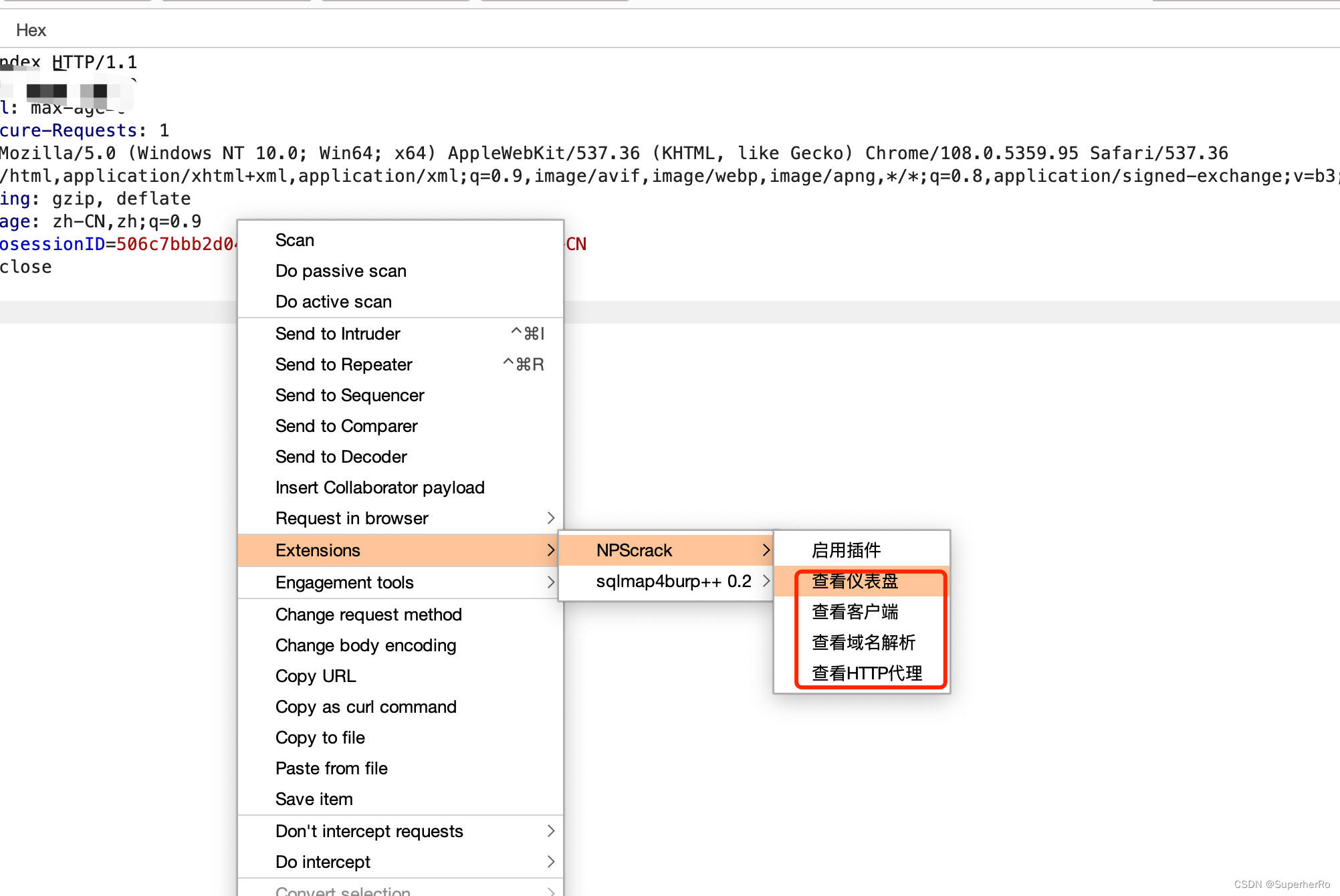Choose Do active scan

click(333, 302)
